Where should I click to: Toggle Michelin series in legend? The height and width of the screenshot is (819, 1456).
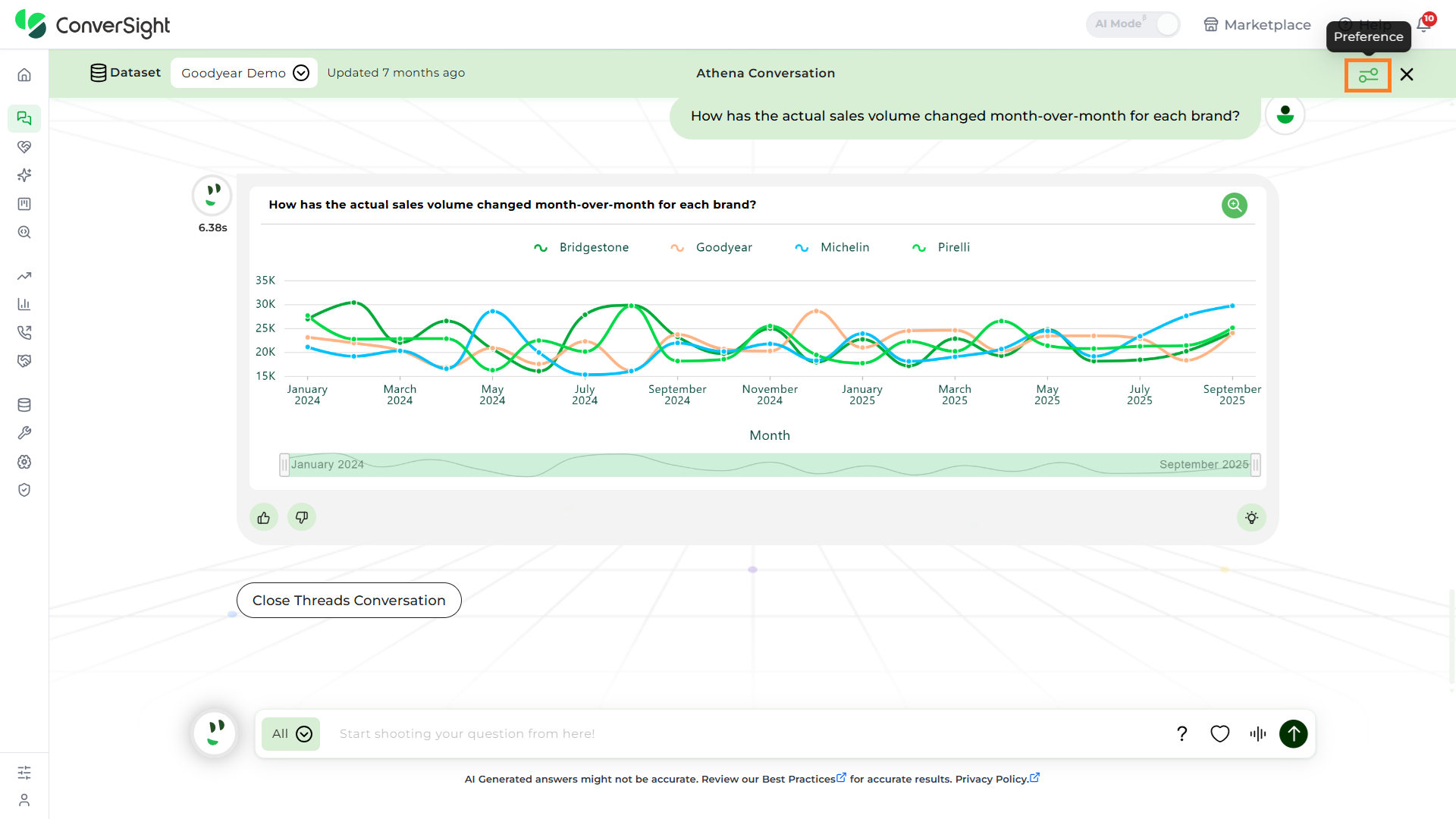[x=832, y=247]
